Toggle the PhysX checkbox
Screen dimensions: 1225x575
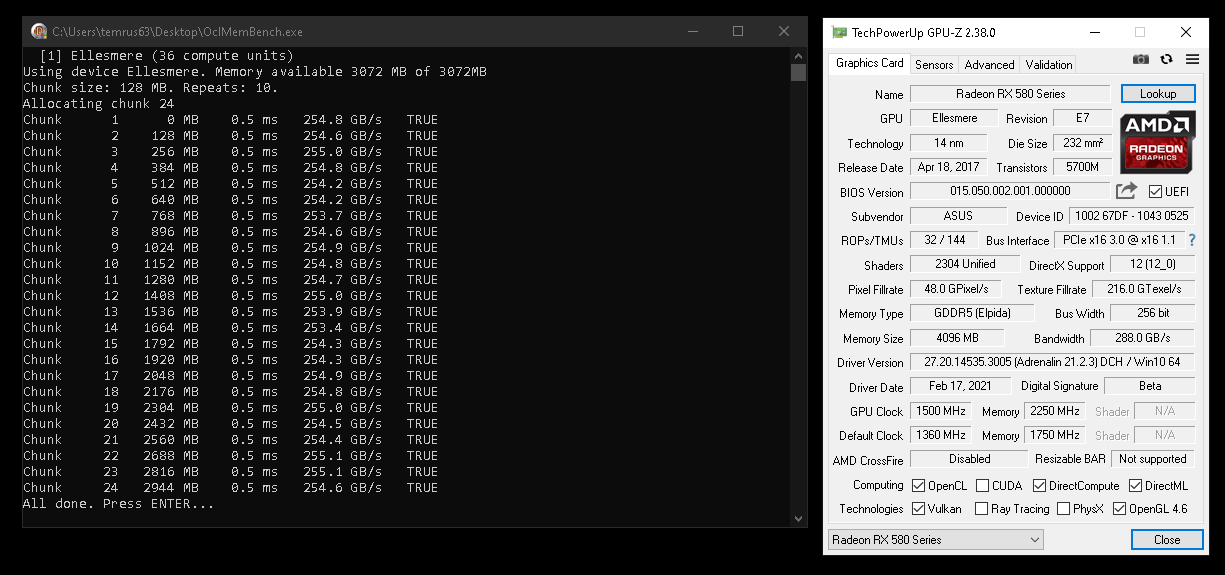[1063, 509]
